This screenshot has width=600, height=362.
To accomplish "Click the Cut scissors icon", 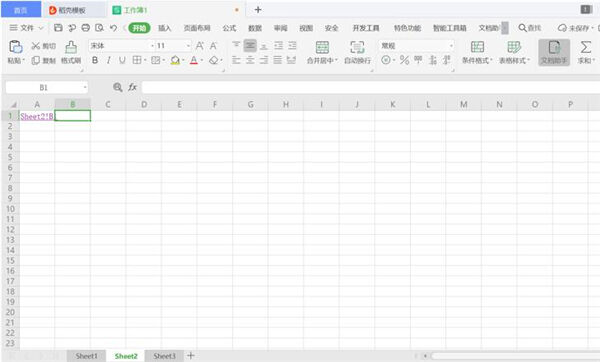I will (x=36, y=46).
